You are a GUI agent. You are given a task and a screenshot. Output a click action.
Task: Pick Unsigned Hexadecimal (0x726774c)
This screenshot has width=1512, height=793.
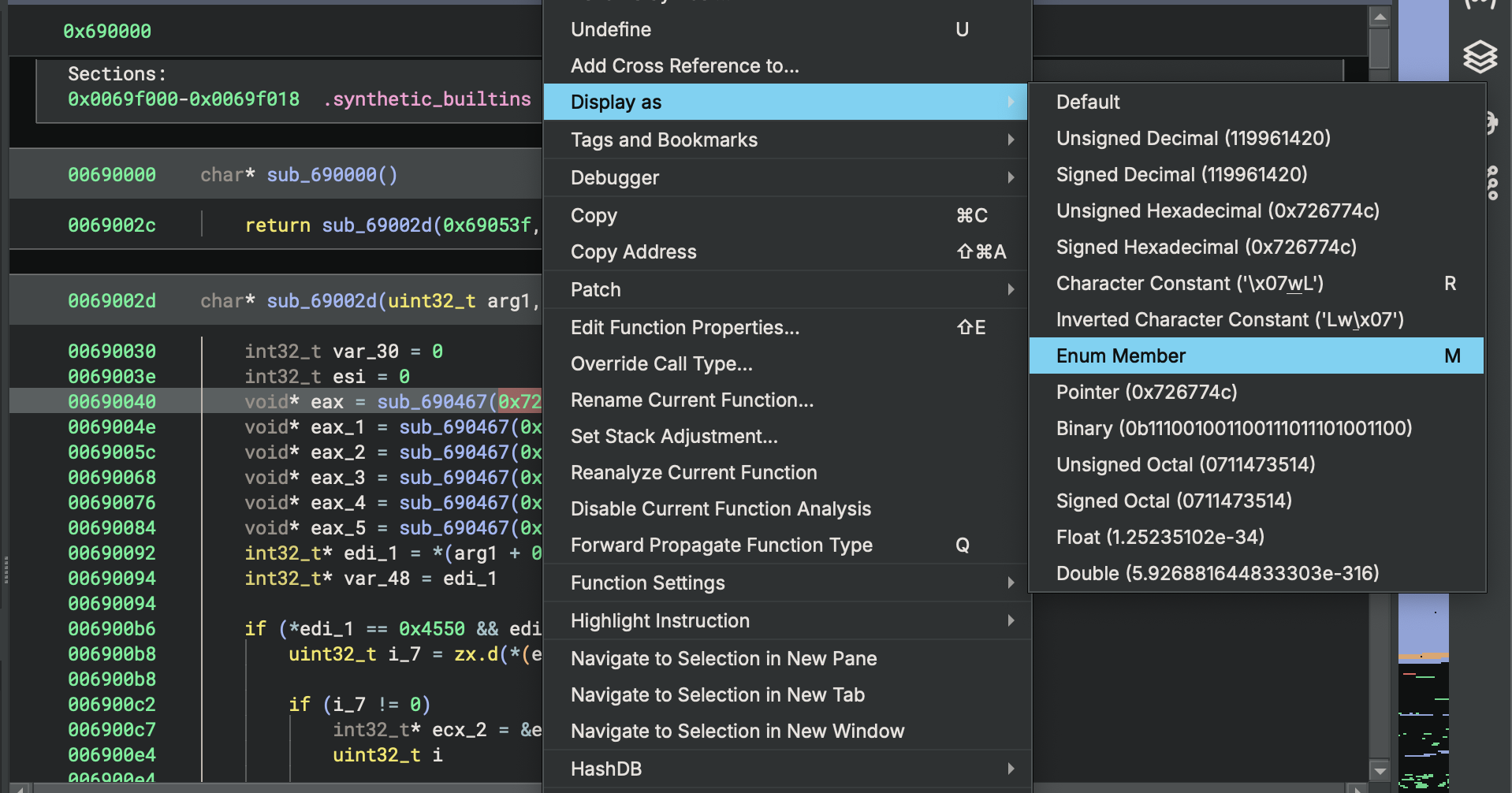[x=1257, y=210]
